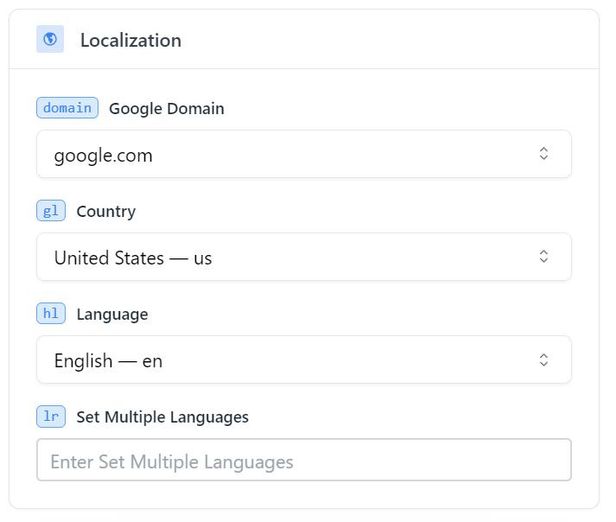This screenshot has height=522, width=616.
Task: Click the 'lr' parameter badge
Action: tap(51, 417)
